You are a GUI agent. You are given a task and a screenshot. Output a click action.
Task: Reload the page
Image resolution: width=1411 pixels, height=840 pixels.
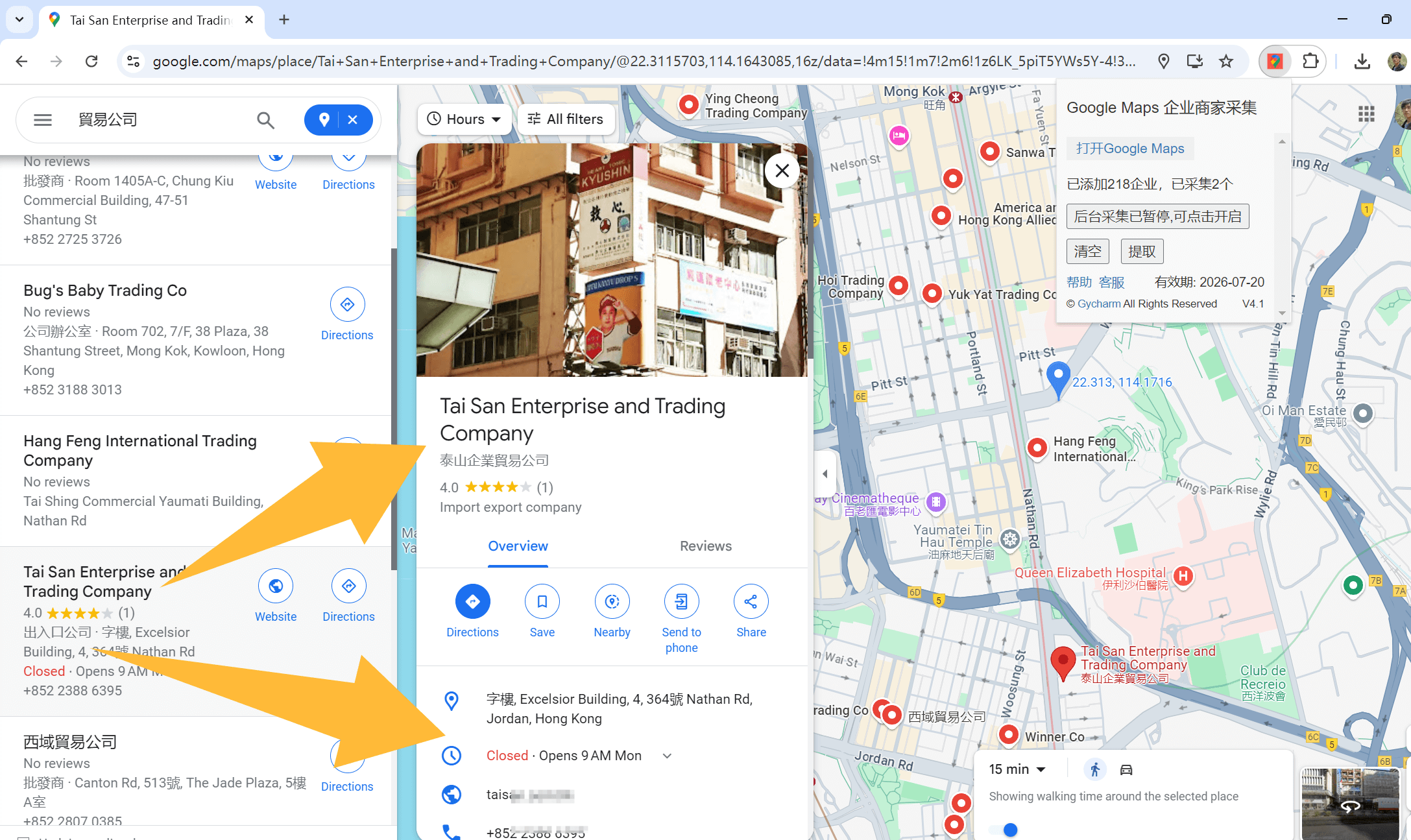click(x=91, y=62)
